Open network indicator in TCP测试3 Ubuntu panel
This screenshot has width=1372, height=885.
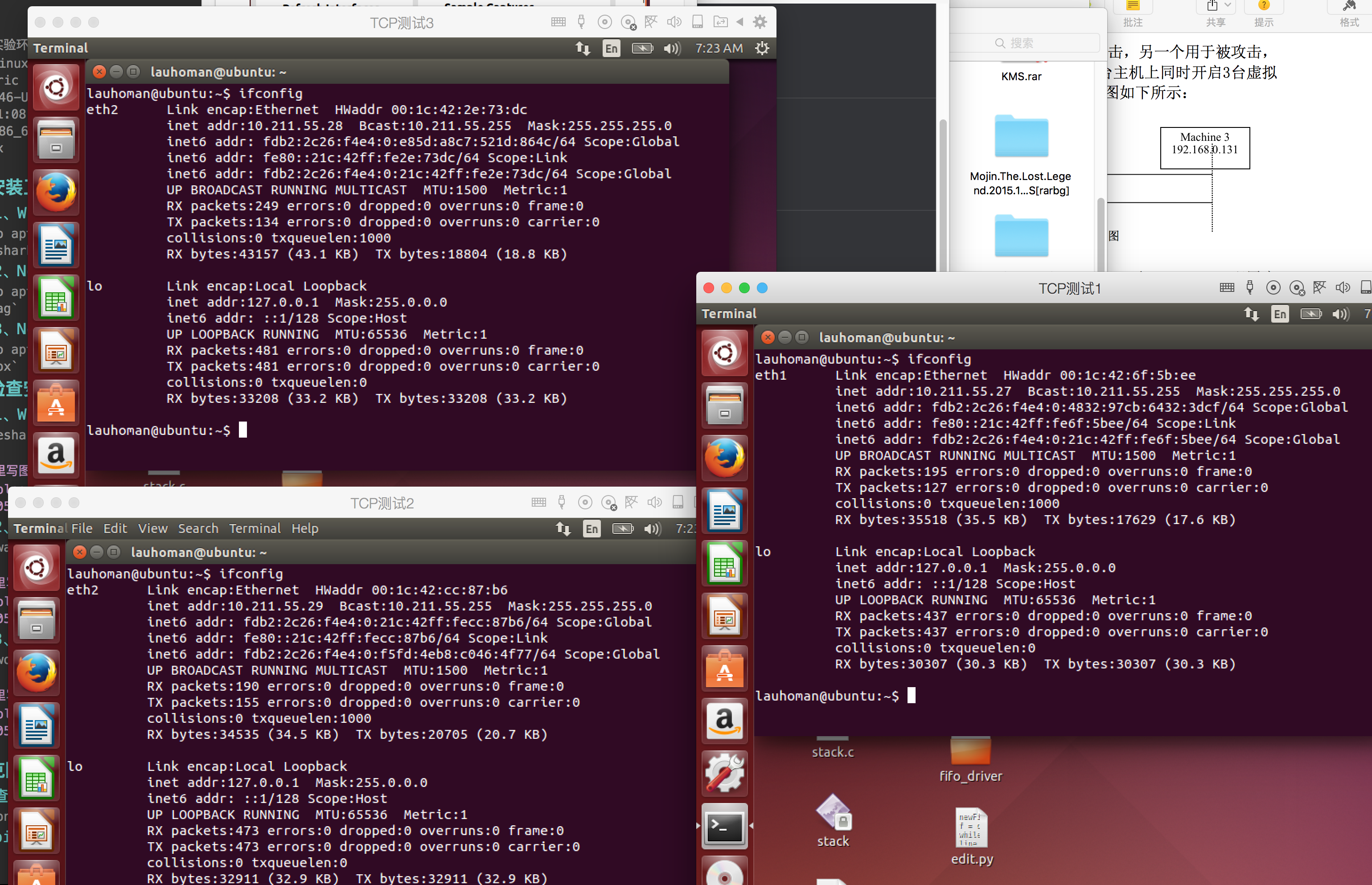tap(583, 48)
